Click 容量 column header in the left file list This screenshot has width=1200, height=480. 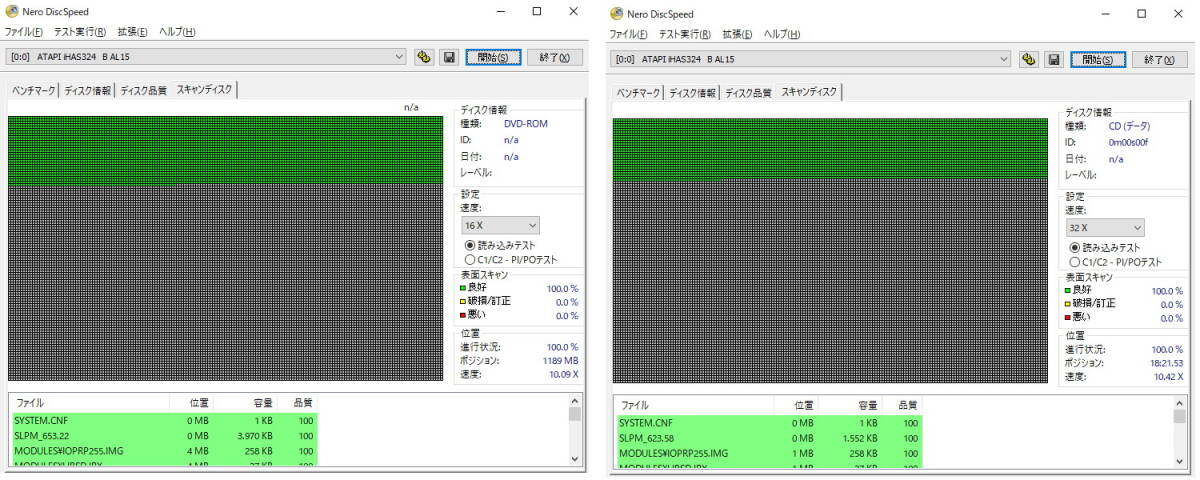pyautogui.click(x=246, y=402)
